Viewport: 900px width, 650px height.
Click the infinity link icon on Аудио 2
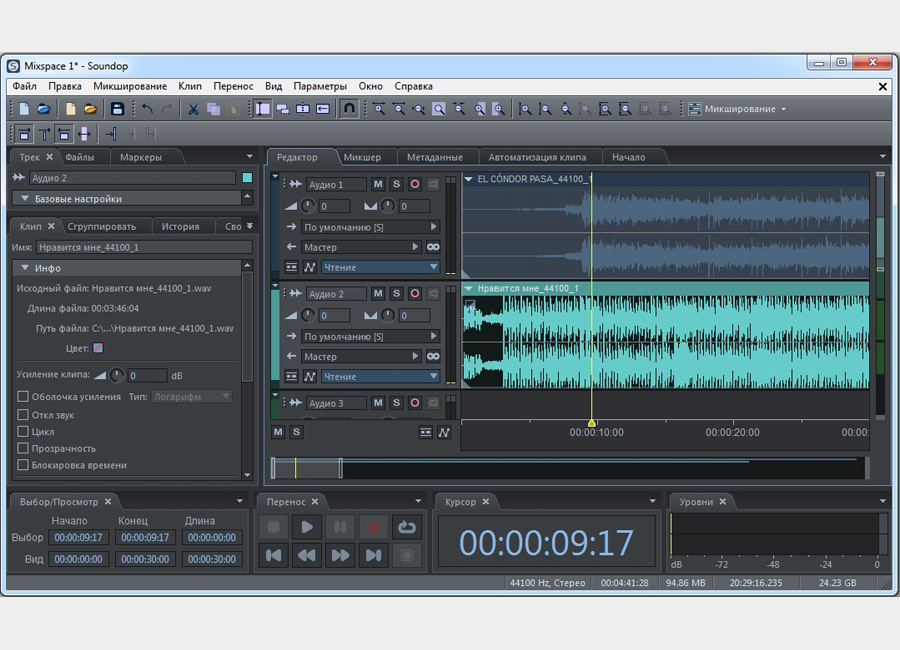pos(433,356)
